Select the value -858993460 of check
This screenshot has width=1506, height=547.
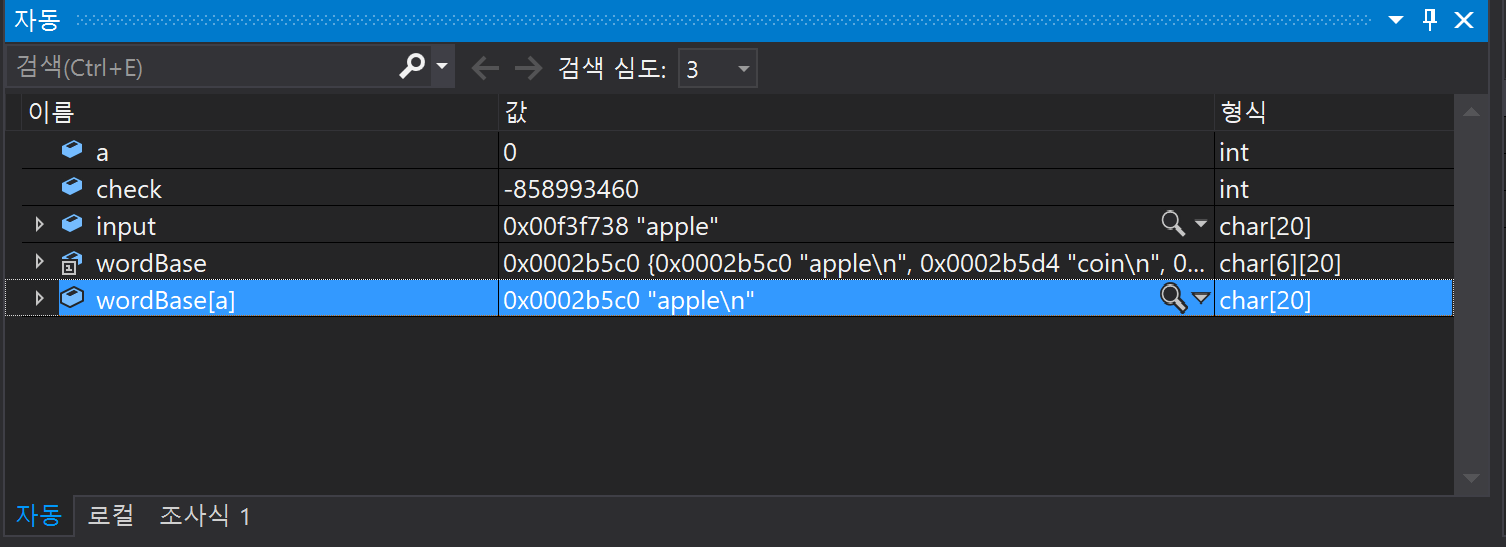571,189
